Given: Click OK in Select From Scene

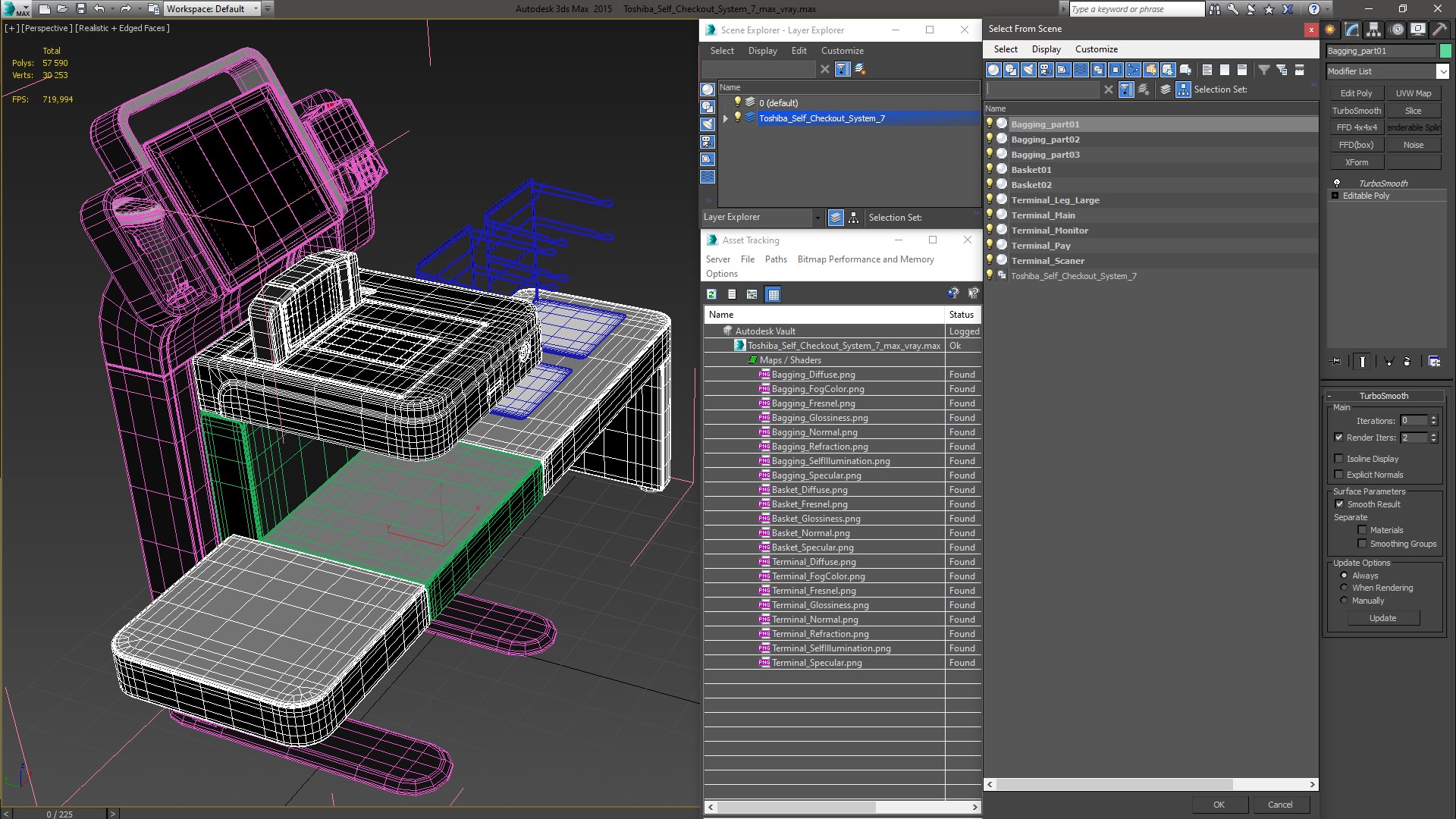Looking at the screenshot, I should pyautogui.click(x=1219, y=805).
